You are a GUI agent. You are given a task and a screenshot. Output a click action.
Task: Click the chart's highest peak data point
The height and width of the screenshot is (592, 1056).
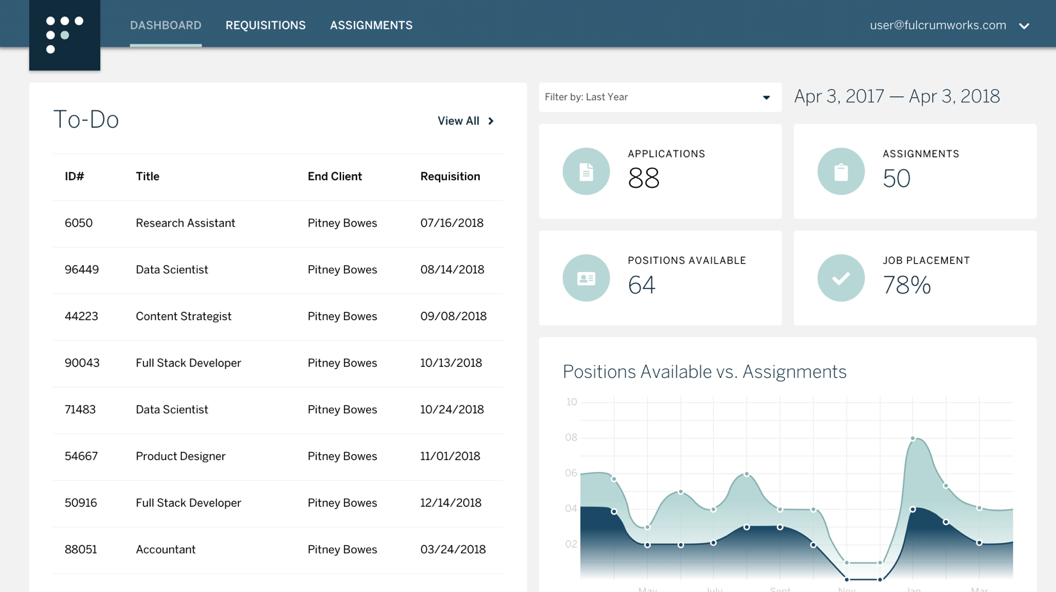(x=913, y=438)
